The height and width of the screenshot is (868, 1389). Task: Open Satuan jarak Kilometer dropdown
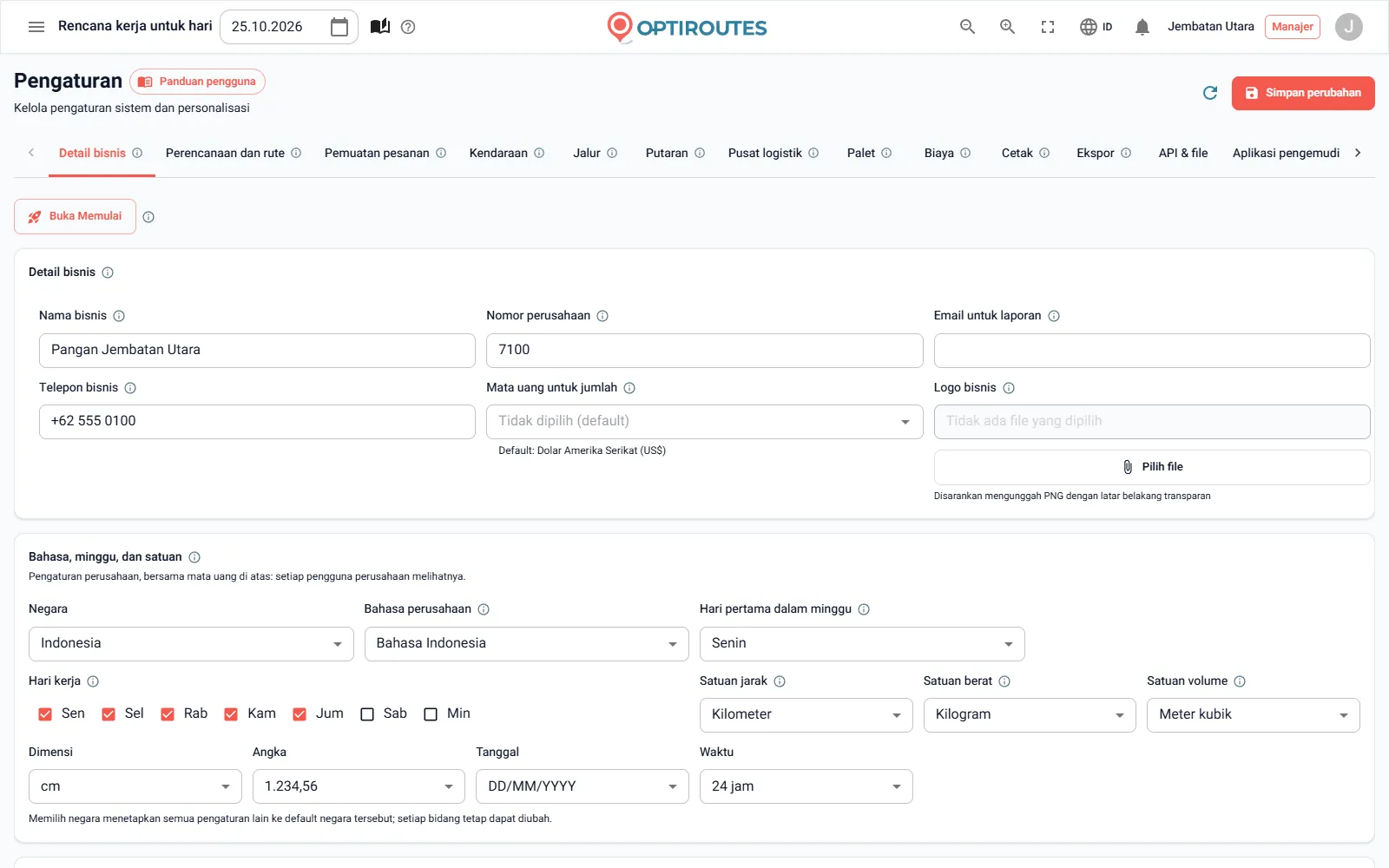[806, 715]
